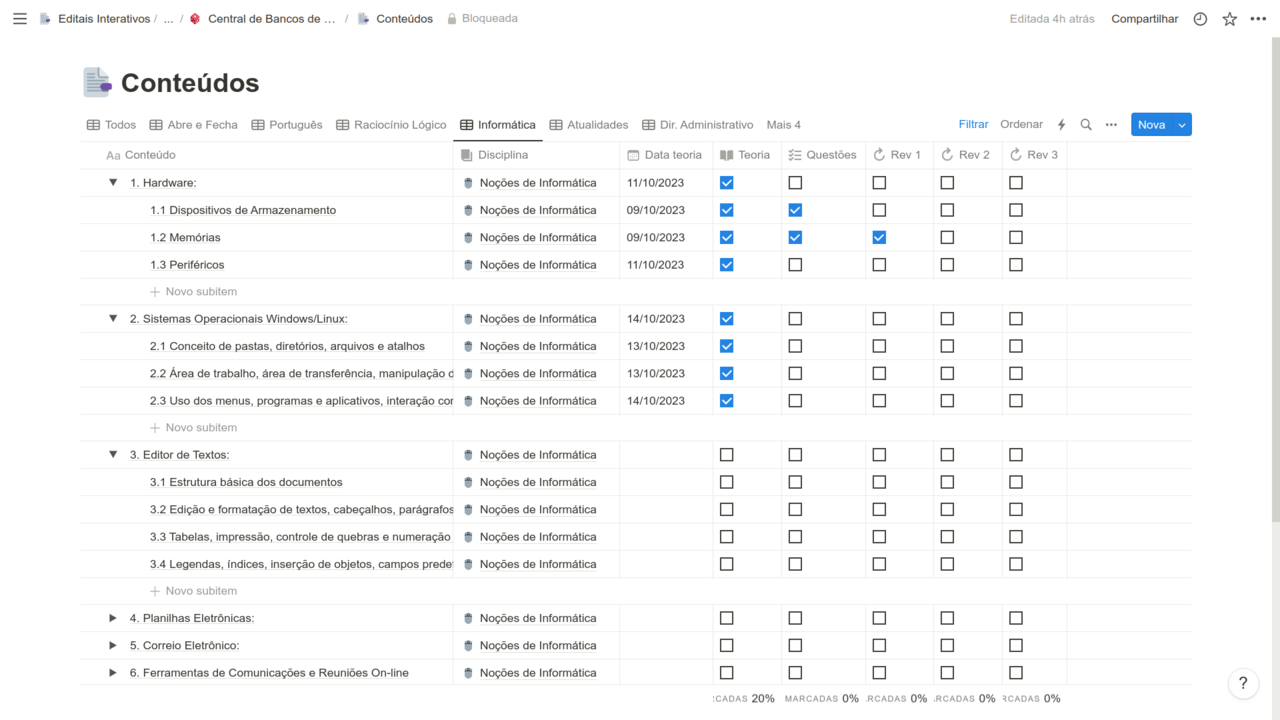
Task: Add Novo subitem under Editor de Textos
Action: click(x=193, y=591)
